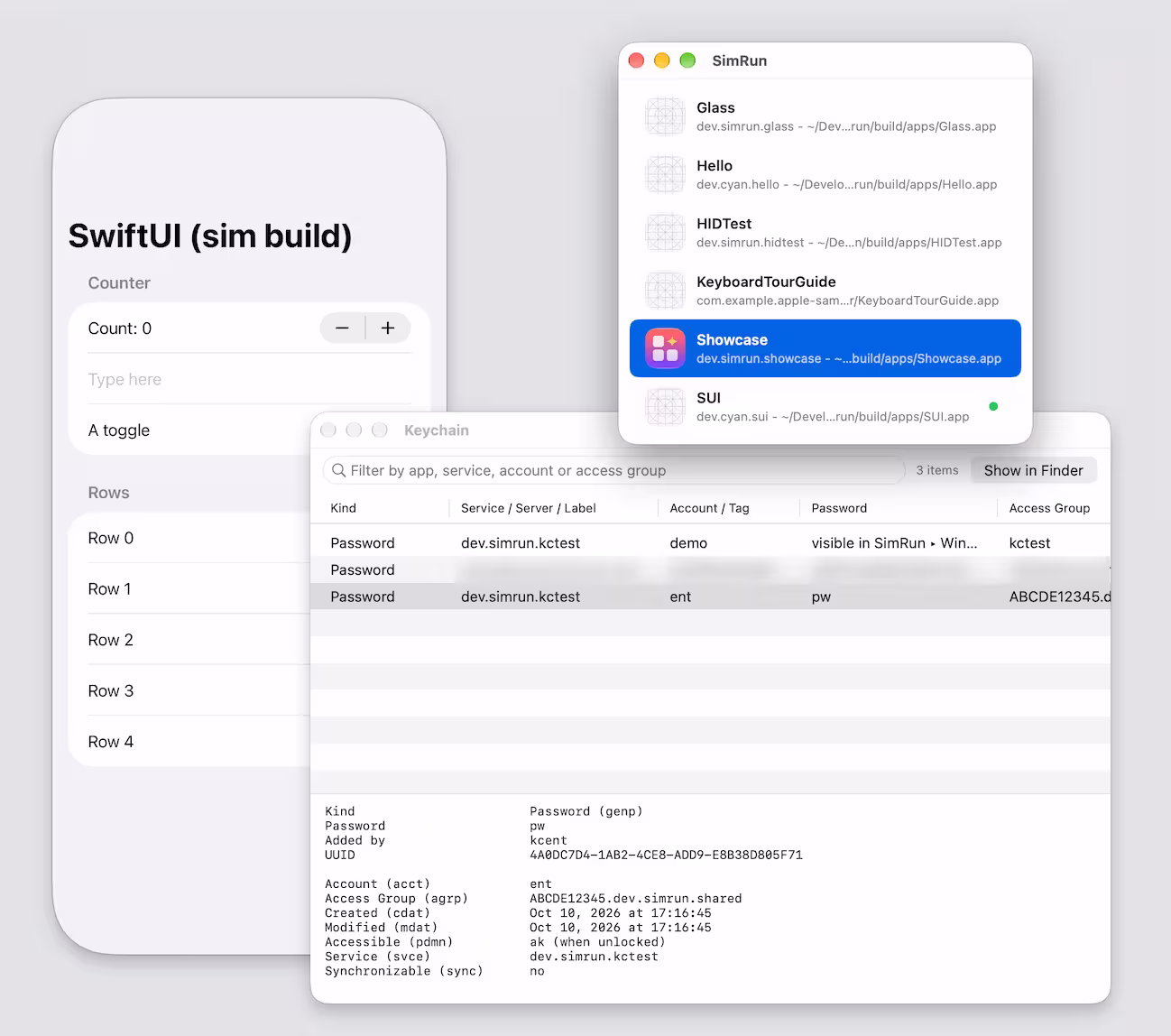Click the Password column header in Keychain
The width and height of the screenshot is (1171, 1036).
899,508
